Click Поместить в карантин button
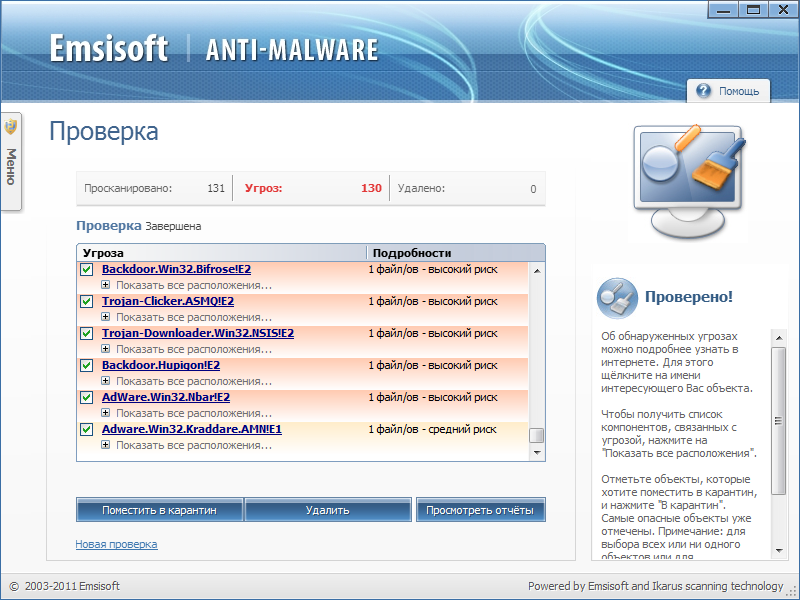800x600 pixels. coord(159,510)
